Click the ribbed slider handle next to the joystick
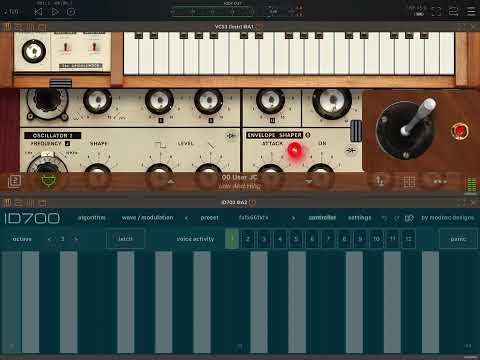This screenshot has height=360, width=480. tap(356, 131)
